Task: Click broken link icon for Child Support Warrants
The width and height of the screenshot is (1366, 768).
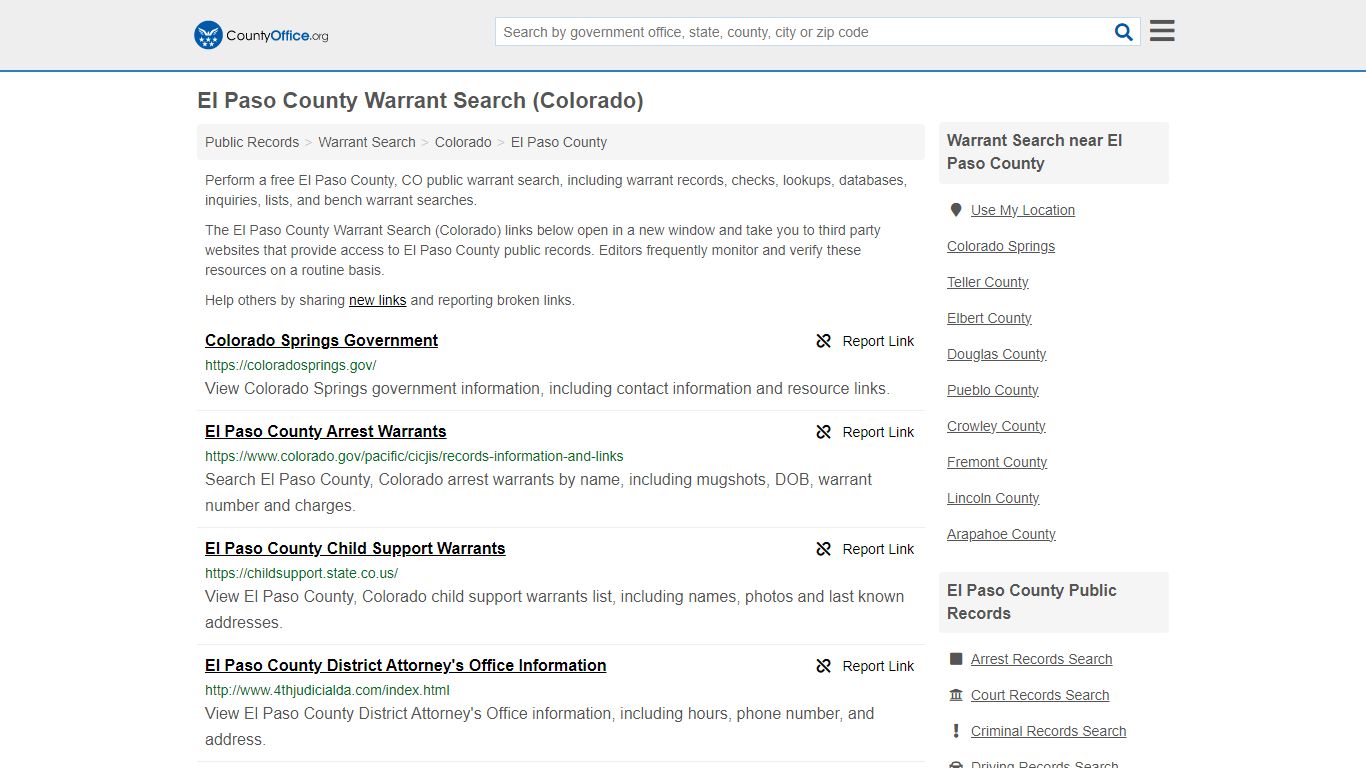Action: 823,549
